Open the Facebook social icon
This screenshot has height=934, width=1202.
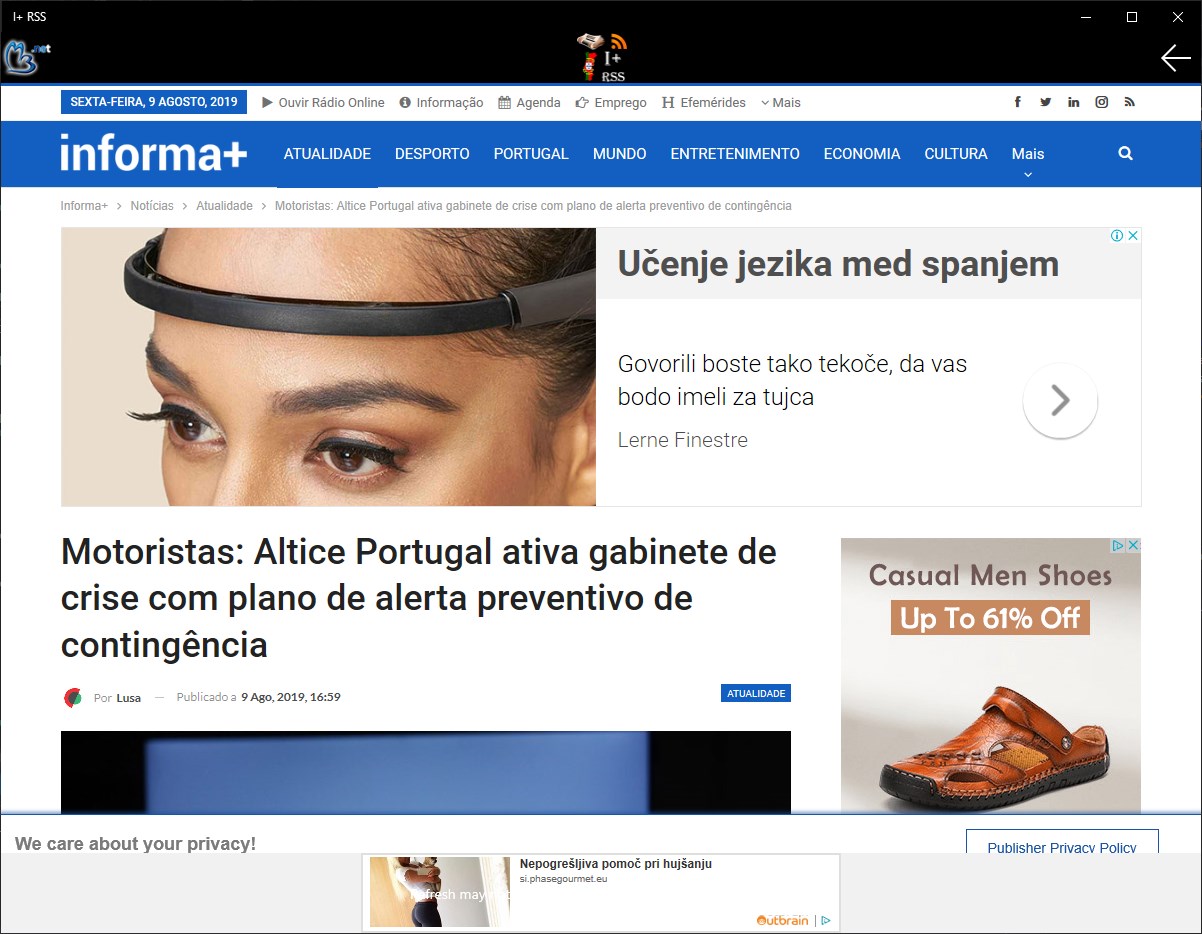pyautogui.click(x=1018, y=102)
